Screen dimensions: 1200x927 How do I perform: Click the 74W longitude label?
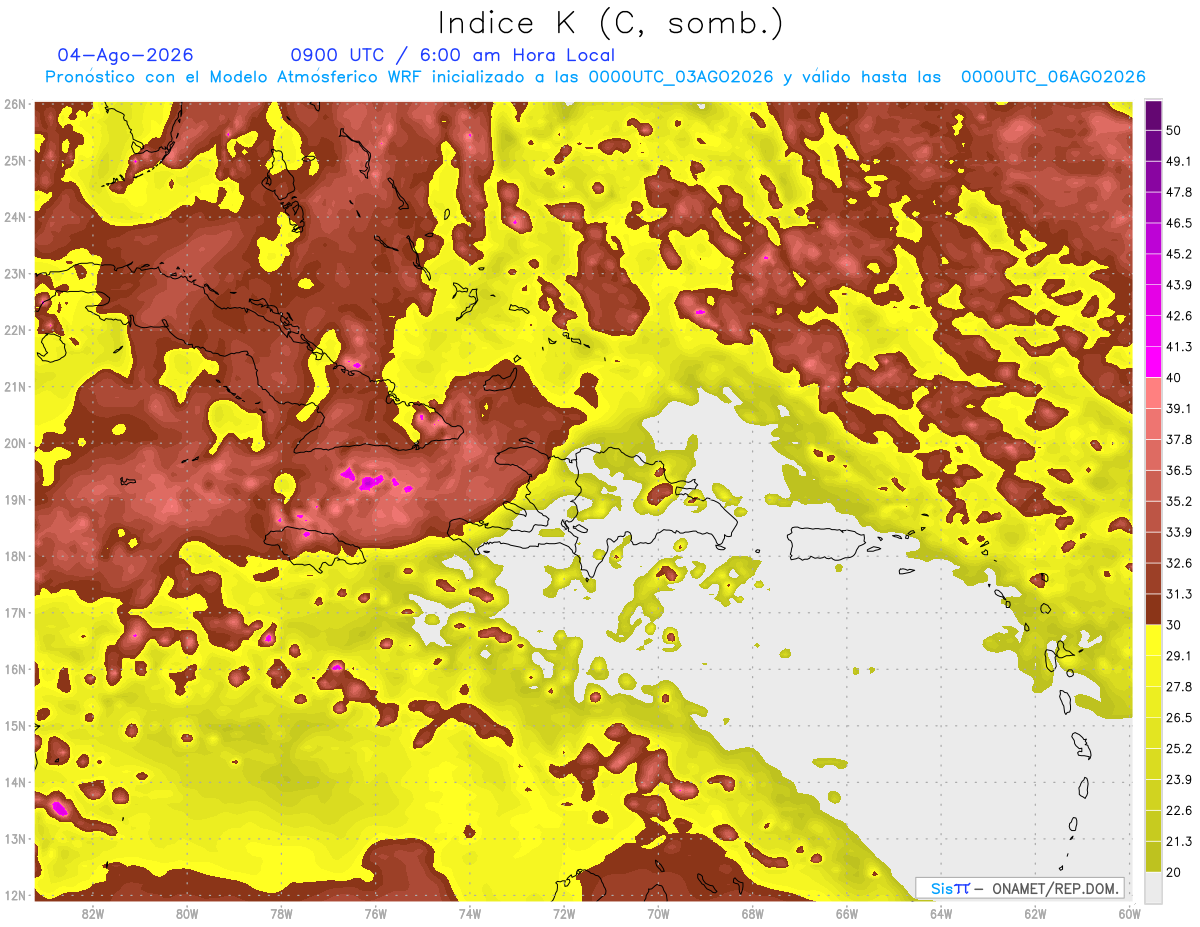470,914
